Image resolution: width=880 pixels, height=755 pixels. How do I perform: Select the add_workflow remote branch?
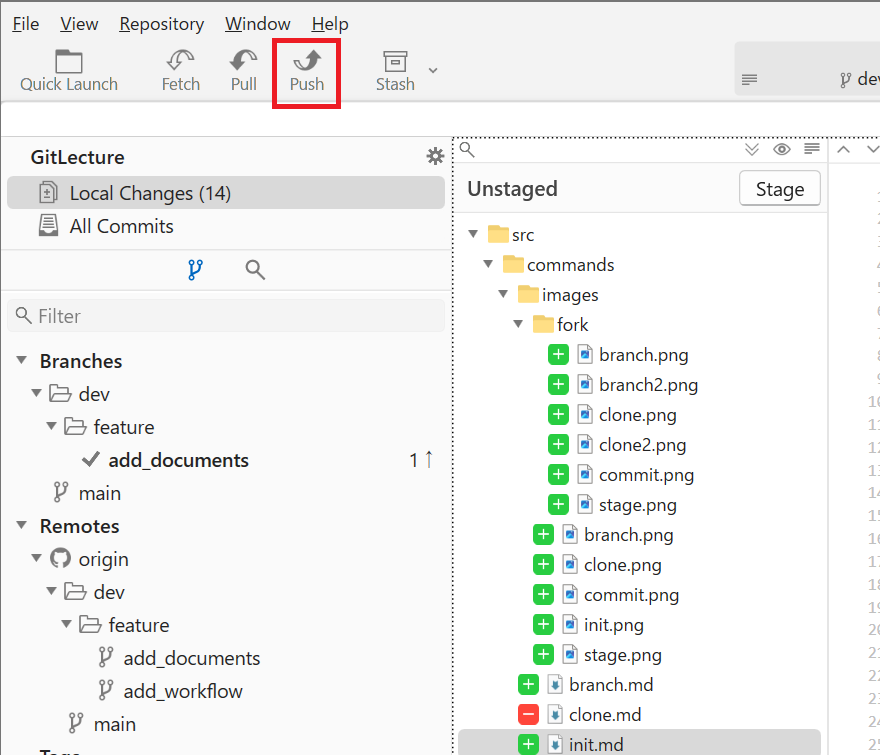tap(183, 691)
